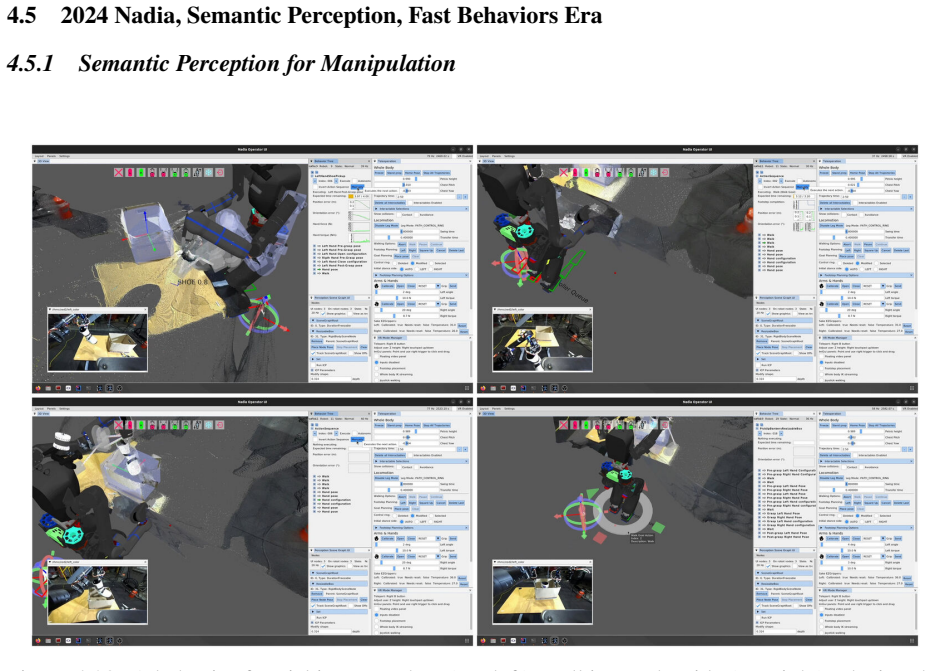Expand Footstep Planning Options in top-left window
The image size is (931, 671).
click(x=421, y=276)
